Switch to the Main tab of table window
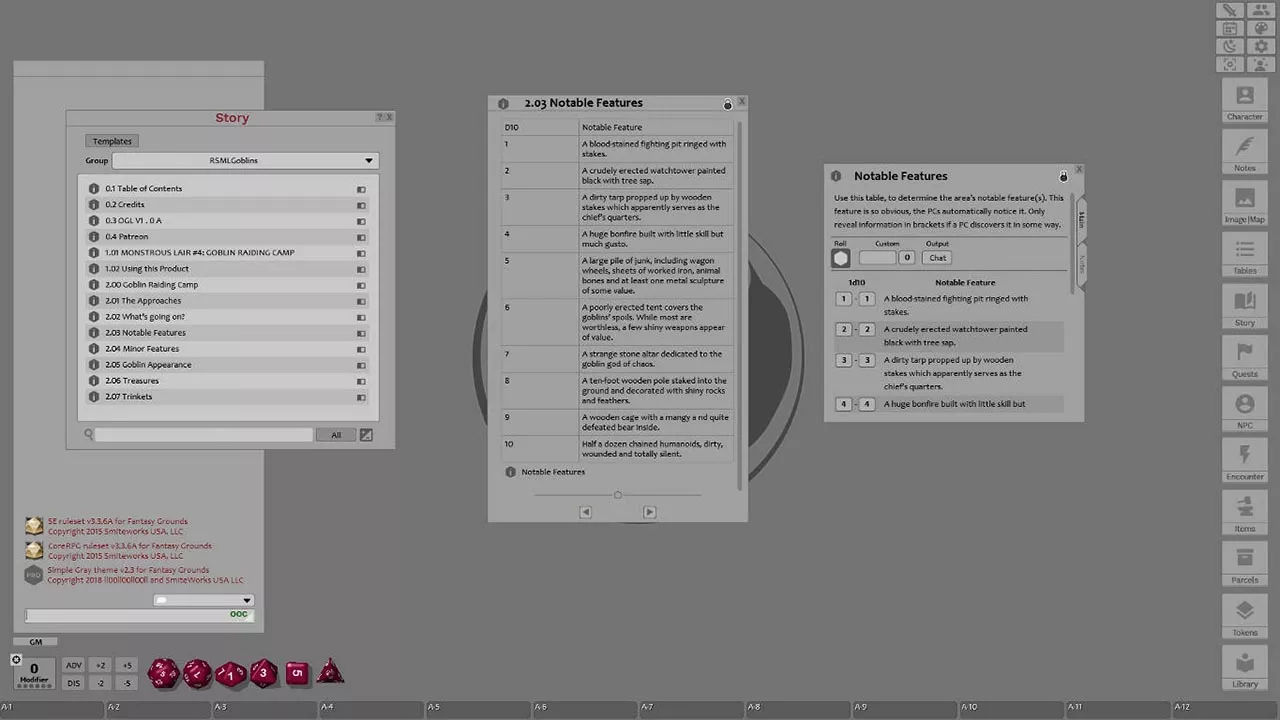The image size is (1280, 720). 1081,220
